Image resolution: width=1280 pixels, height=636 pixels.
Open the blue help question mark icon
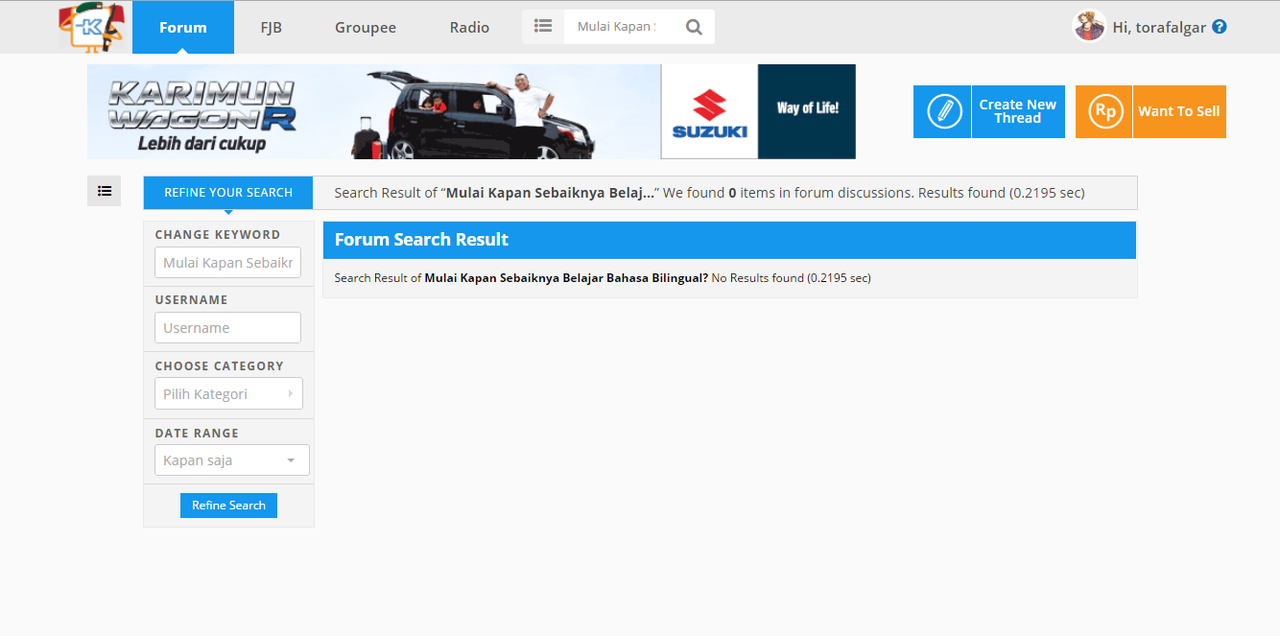(1219, 27)
